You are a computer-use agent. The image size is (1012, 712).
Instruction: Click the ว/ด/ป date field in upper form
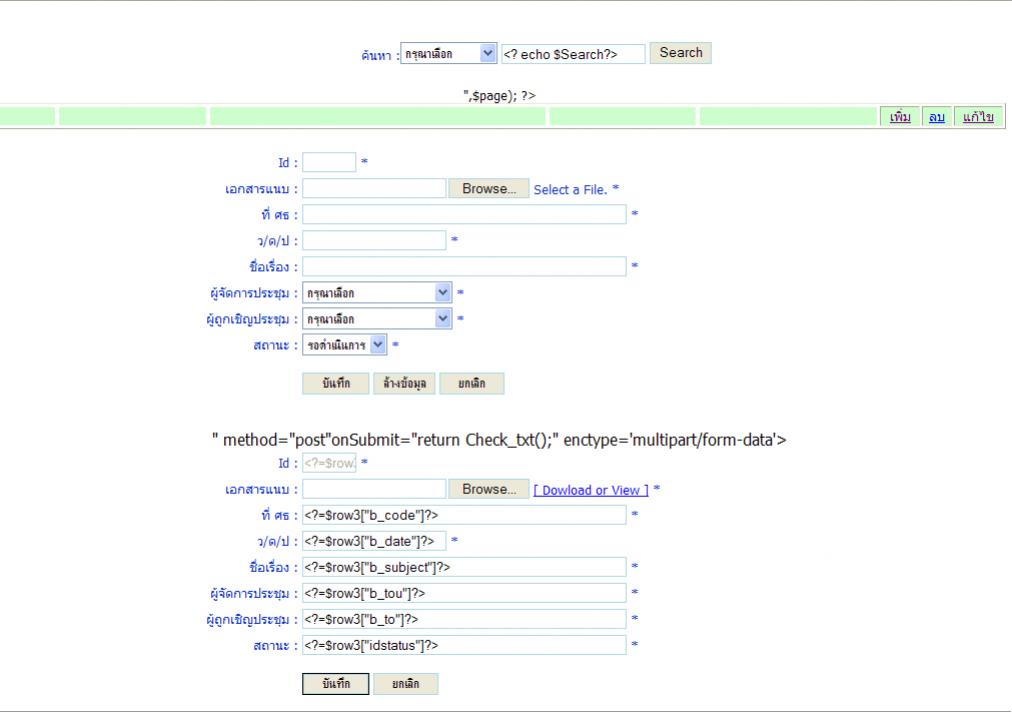point(374,240)
